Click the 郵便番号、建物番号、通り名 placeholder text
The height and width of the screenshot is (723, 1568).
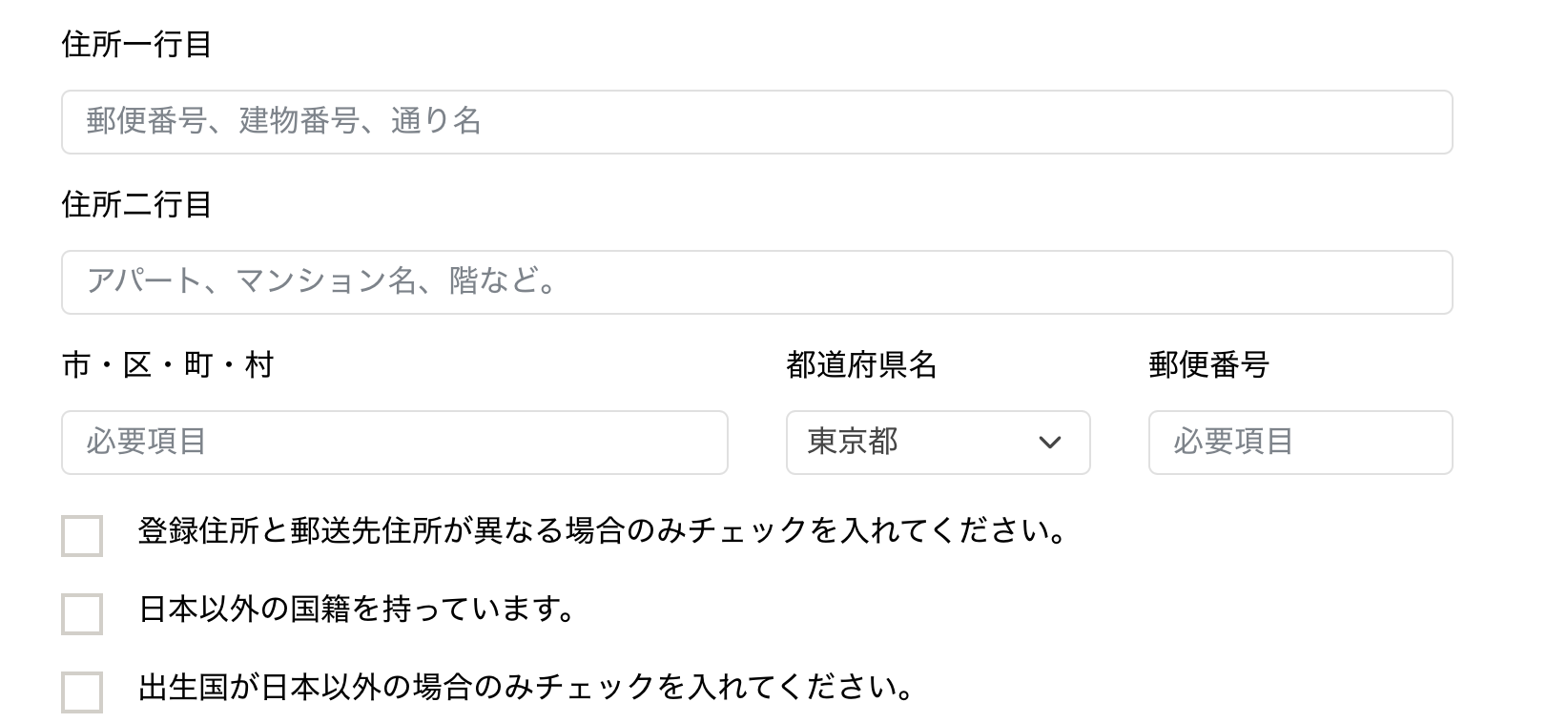283,121
